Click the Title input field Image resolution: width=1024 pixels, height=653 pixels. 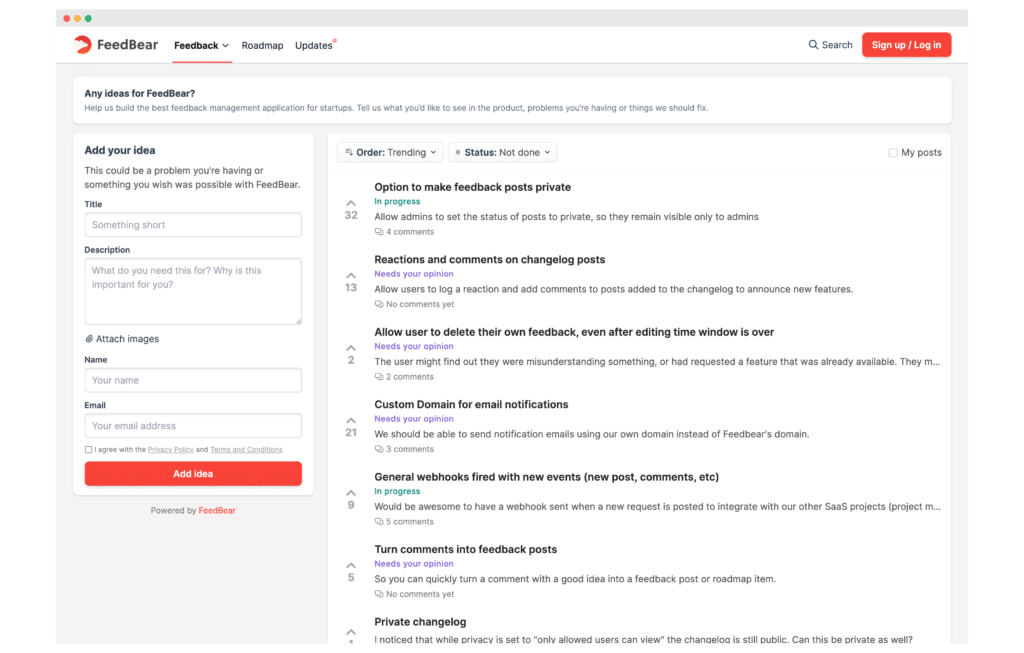point(192,224)
